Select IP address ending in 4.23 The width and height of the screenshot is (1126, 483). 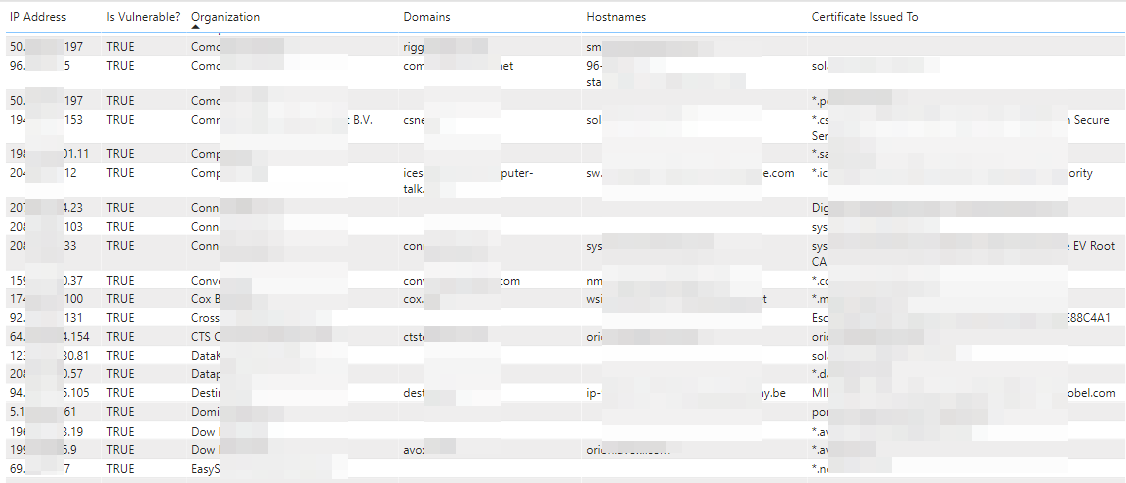point(46,208)
